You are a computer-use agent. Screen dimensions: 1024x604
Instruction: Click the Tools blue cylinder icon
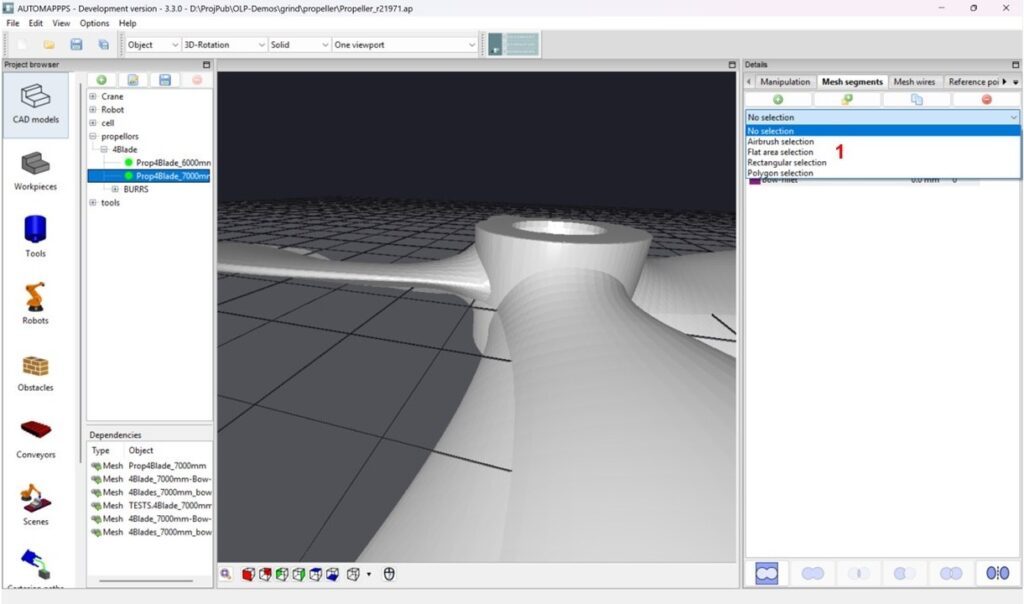(x=35, y=233)
